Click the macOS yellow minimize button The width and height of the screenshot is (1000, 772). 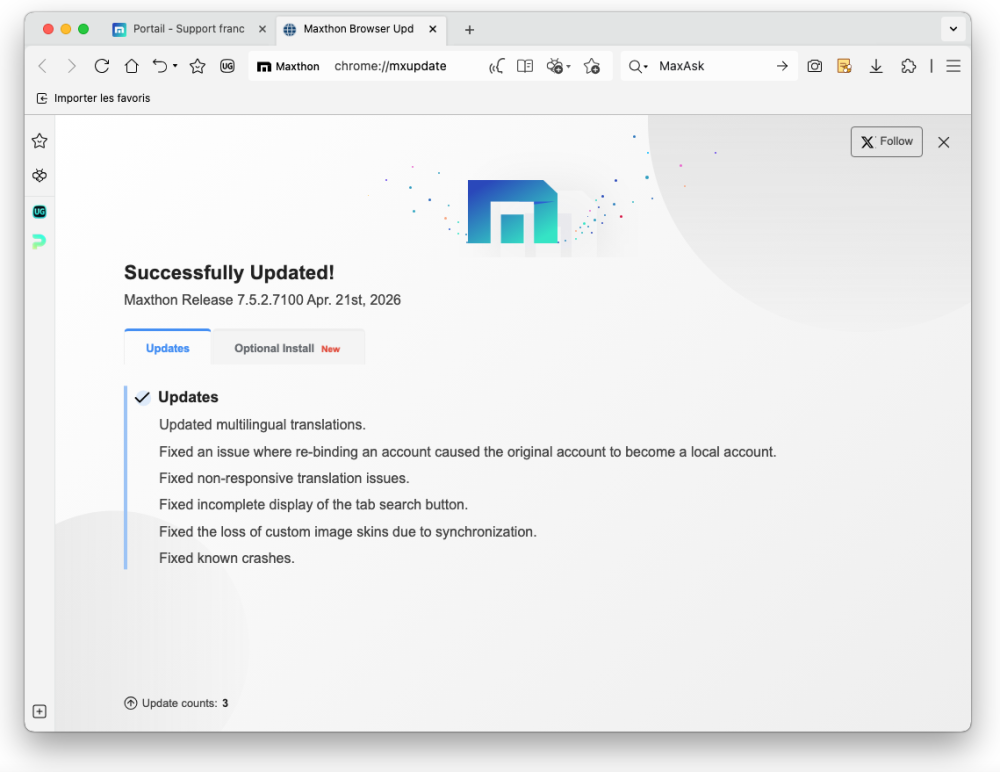click(x=66, y=29)
